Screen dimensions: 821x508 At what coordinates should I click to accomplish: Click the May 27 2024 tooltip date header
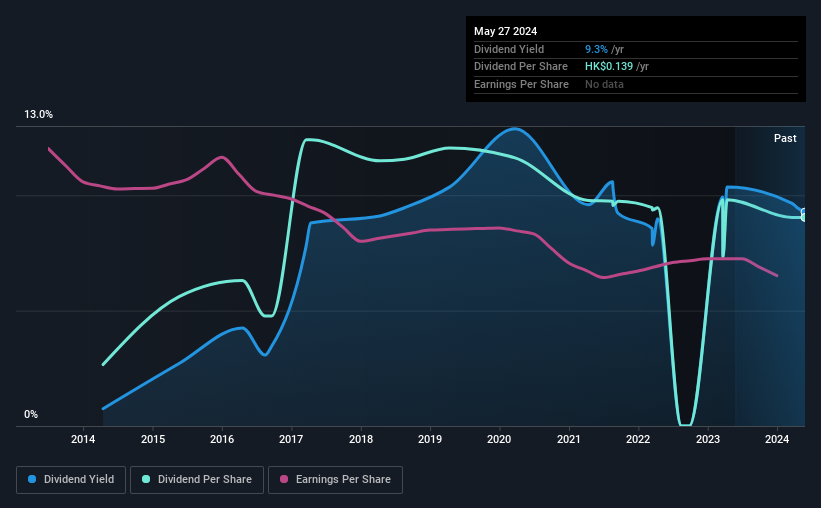coord(505,31)
